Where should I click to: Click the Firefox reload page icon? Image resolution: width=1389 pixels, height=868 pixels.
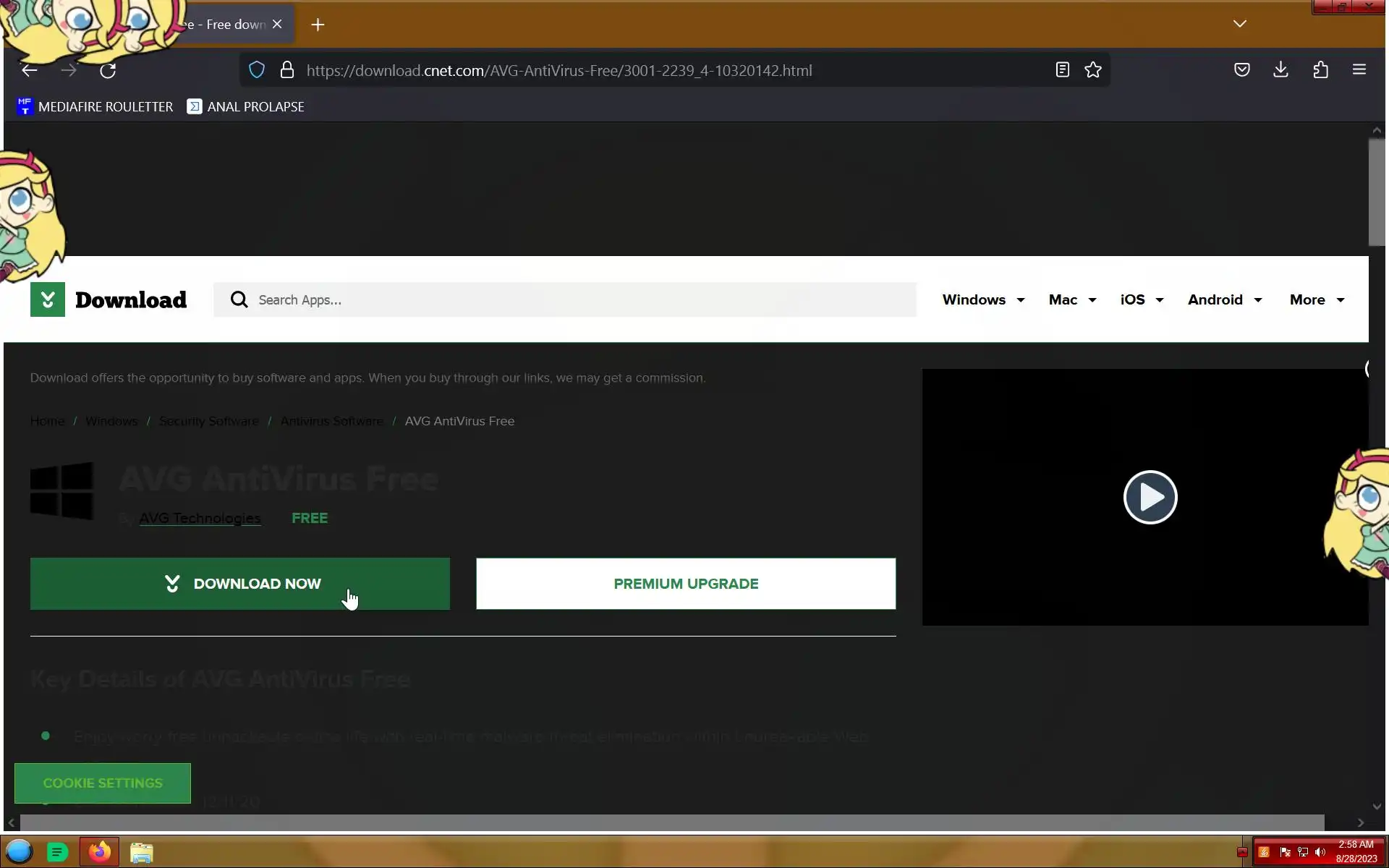pyautogui.click(x=108, y=70)
